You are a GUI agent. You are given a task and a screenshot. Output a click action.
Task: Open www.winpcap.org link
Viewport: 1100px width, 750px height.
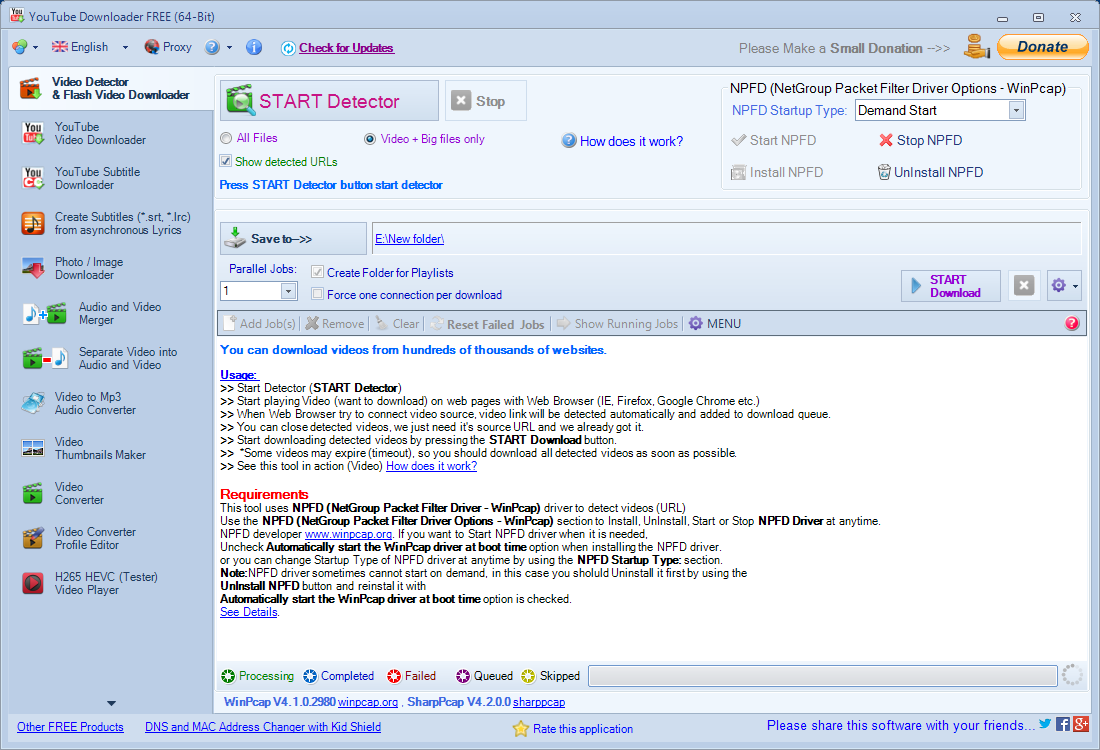click(x=348, y=534)
